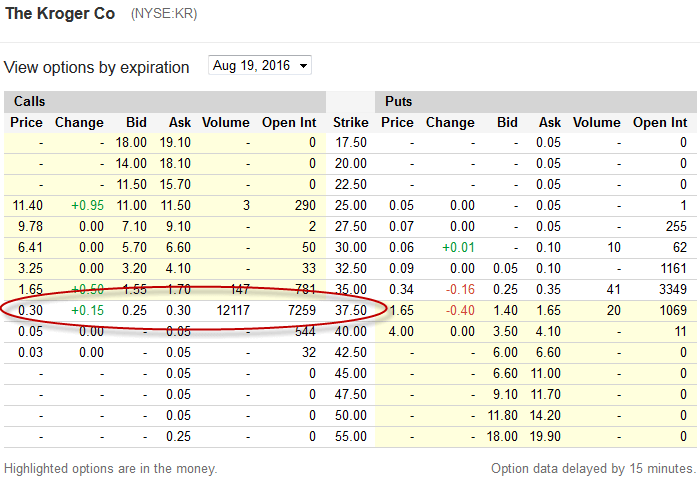This screenshot has height=482, width=700.
Task: Click put price 0.09
Action: pyautogui.click(x=401, y=268)
